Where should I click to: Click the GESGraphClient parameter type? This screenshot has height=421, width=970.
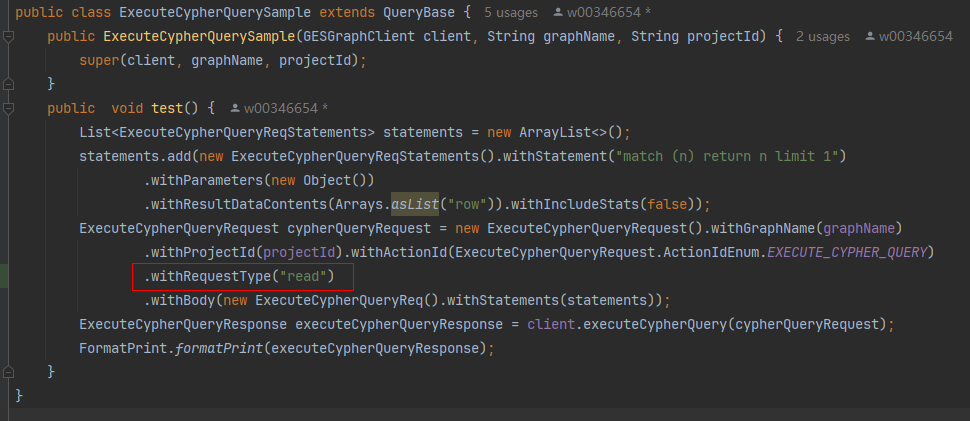click(359, 36)
